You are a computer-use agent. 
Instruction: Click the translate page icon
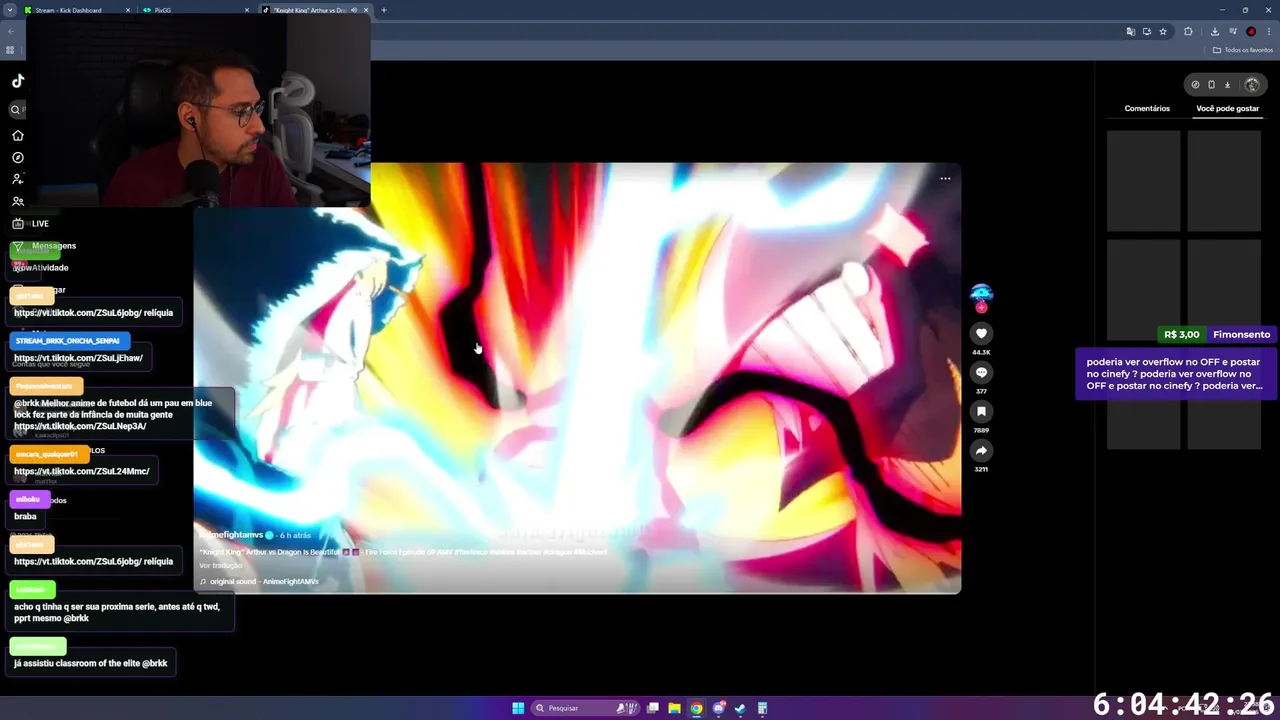tap(1131, 32)
